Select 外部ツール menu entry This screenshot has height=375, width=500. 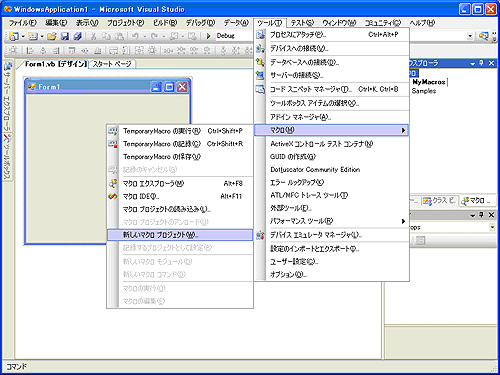(x=332, y=208)
